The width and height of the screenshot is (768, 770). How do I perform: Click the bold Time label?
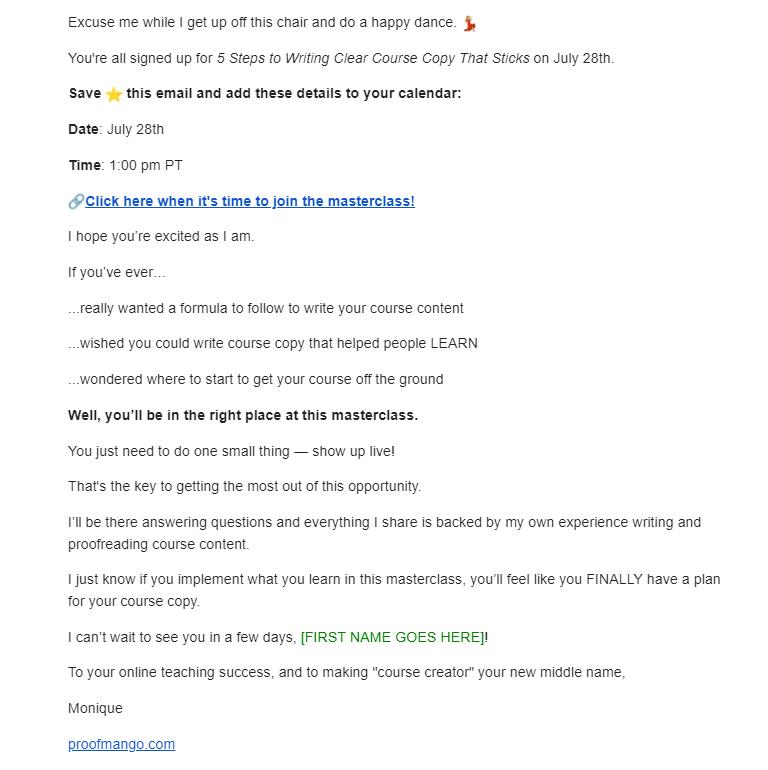[85, 165]
